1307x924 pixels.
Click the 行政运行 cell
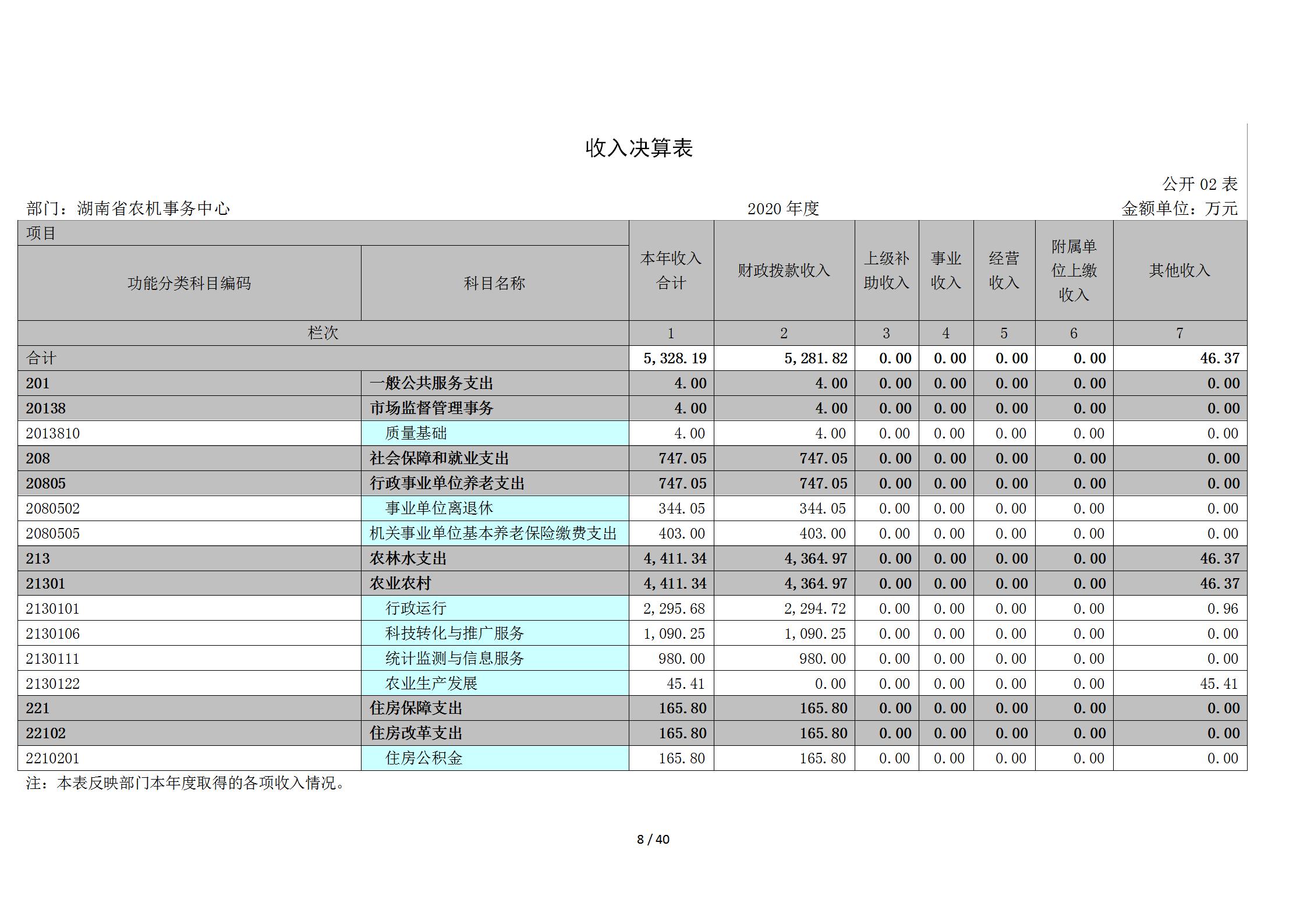(495, 608)
